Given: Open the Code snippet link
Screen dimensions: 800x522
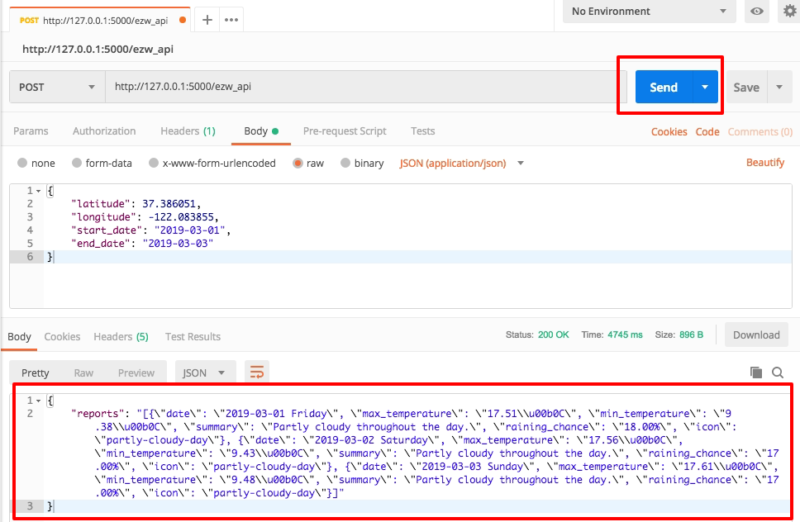Looking at the screenshot, I should click(x=707, y=132).
